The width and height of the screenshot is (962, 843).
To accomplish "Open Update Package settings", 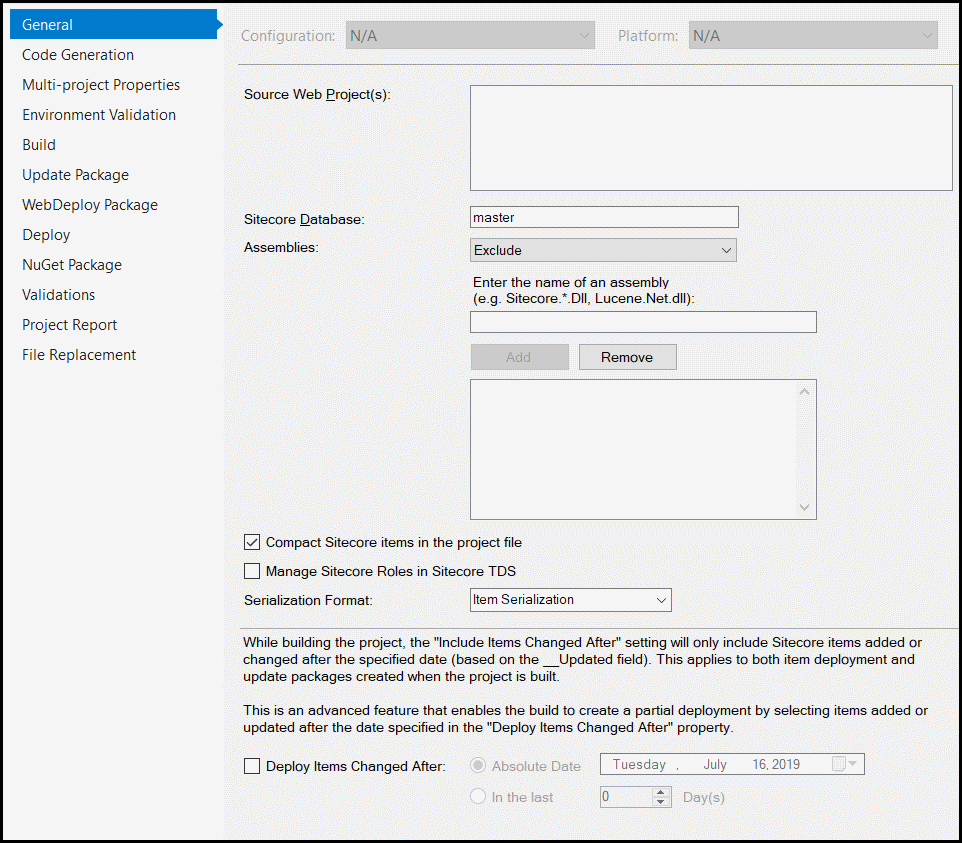I will tap(75, 175).
